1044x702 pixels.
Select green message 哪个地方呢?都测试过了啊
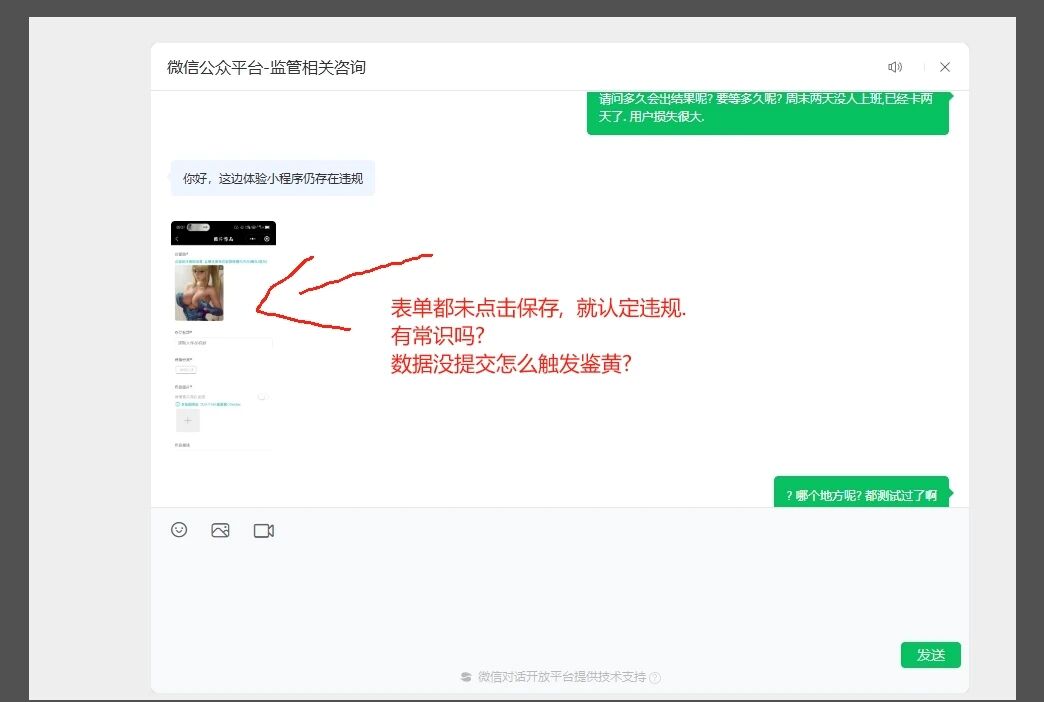point(862,493)
